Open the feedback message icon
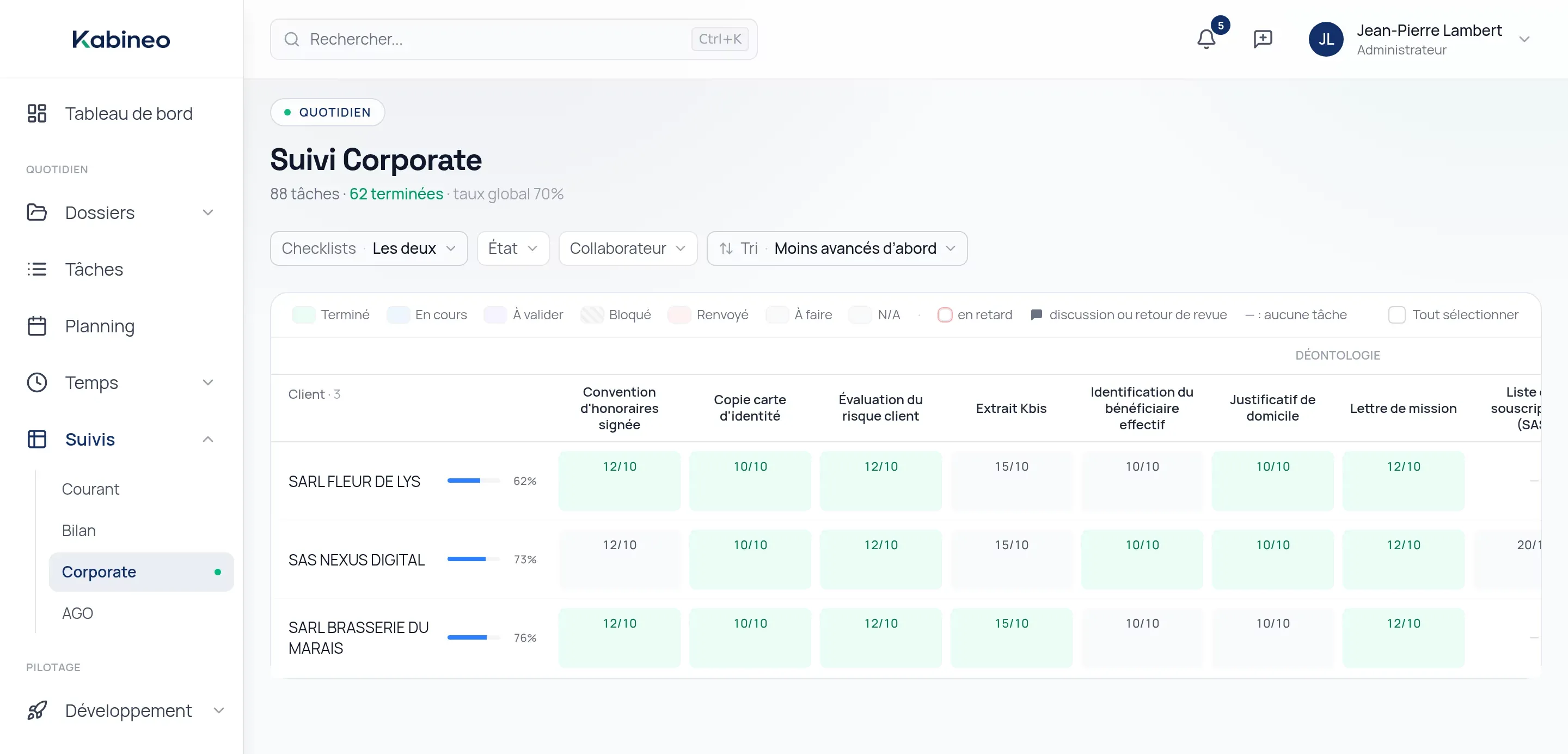The height and width of the screenshot is (754, 1568). [x=1263, y=39]
